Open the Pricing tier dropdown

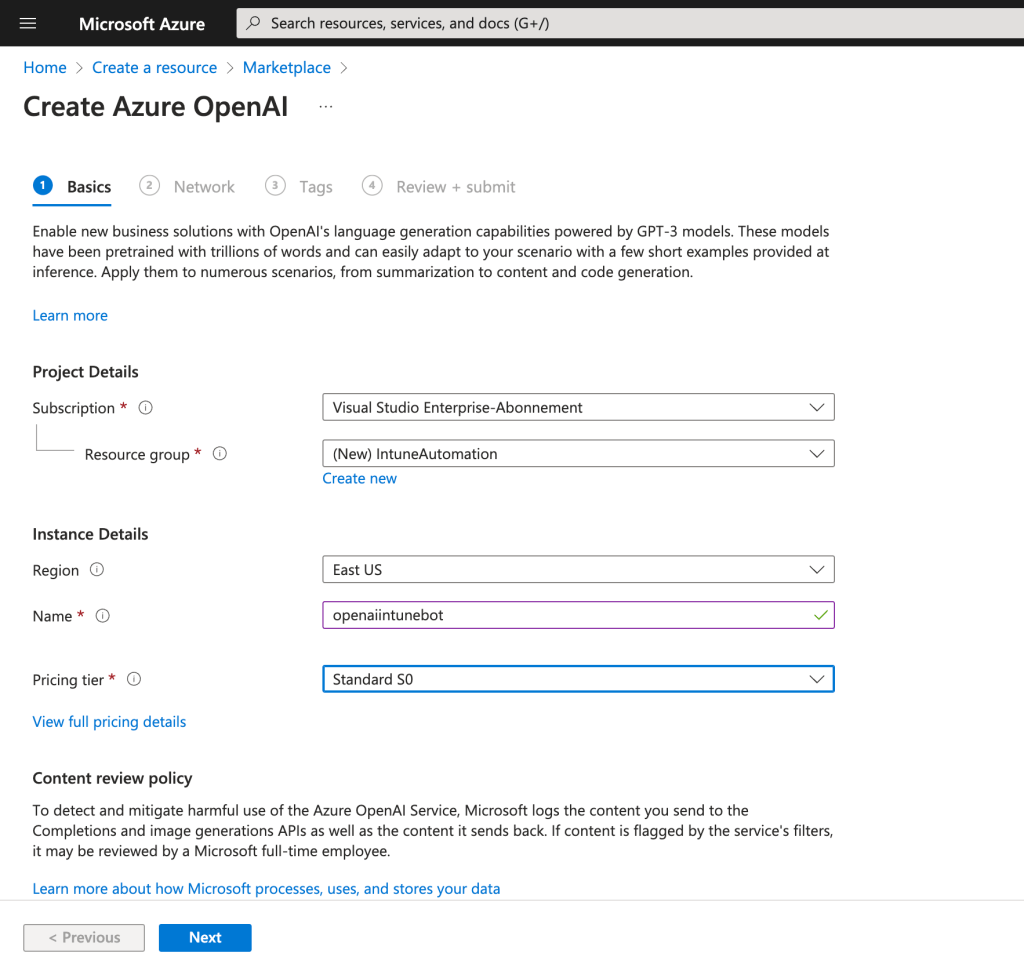pyautogui.click(x=578, y=680)
